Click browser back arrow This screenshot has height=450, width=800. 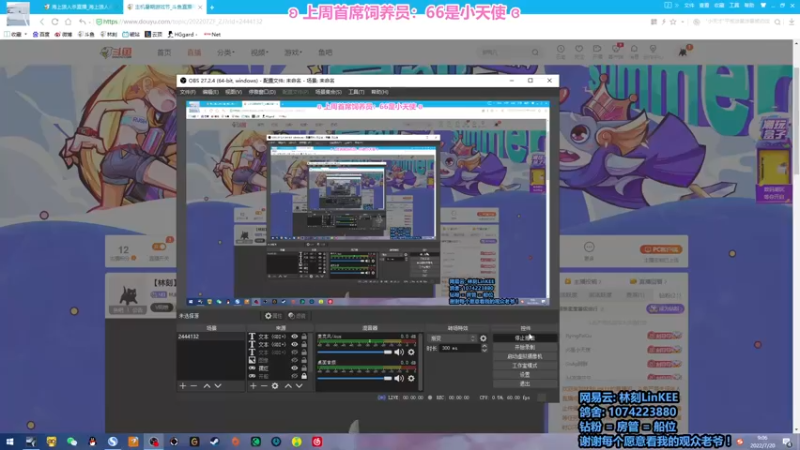[x=42, y=22]
